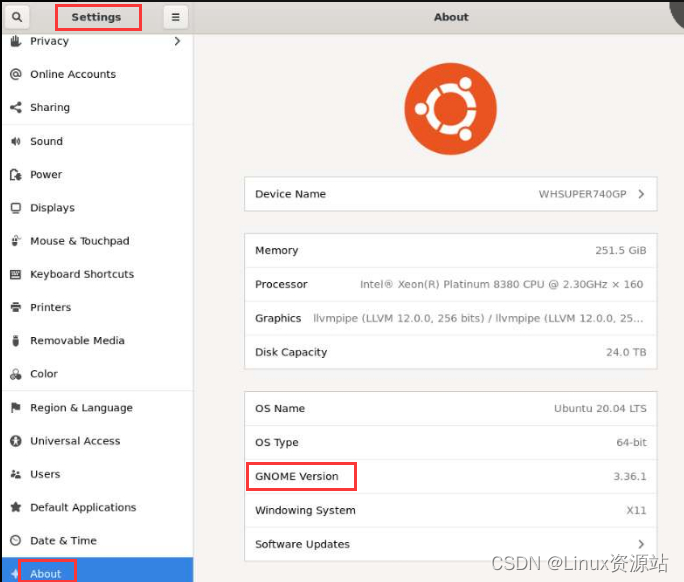Click the Printers icon in the sidebar
Image resolution: width=684 pixels, height=582 pixels.
tap(16, 307)
